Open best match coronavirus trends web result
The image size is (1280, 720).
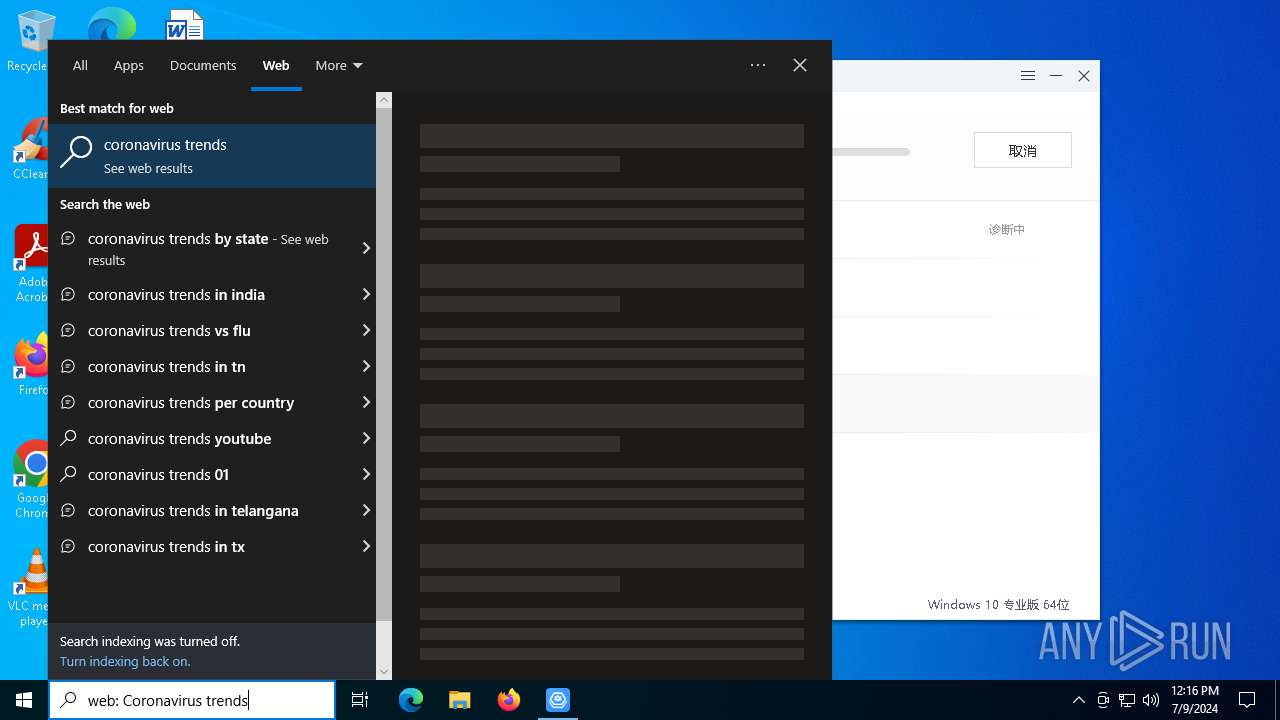pos(212,155)
